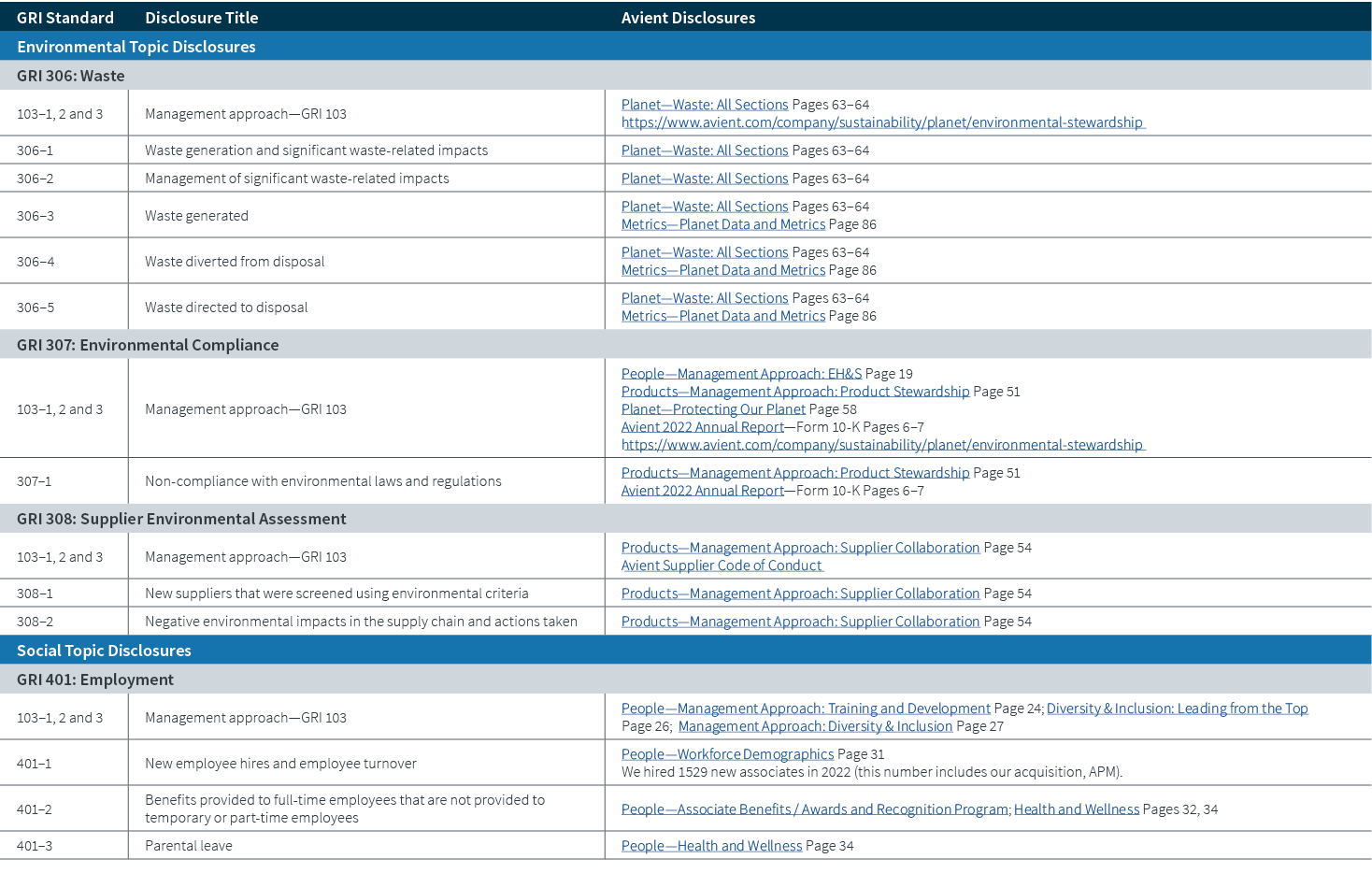The height and width of the screenshot is (873, 1372).
Task: Click Avient 2022 Annual Report under 103 disclosure
Action: 702,426
